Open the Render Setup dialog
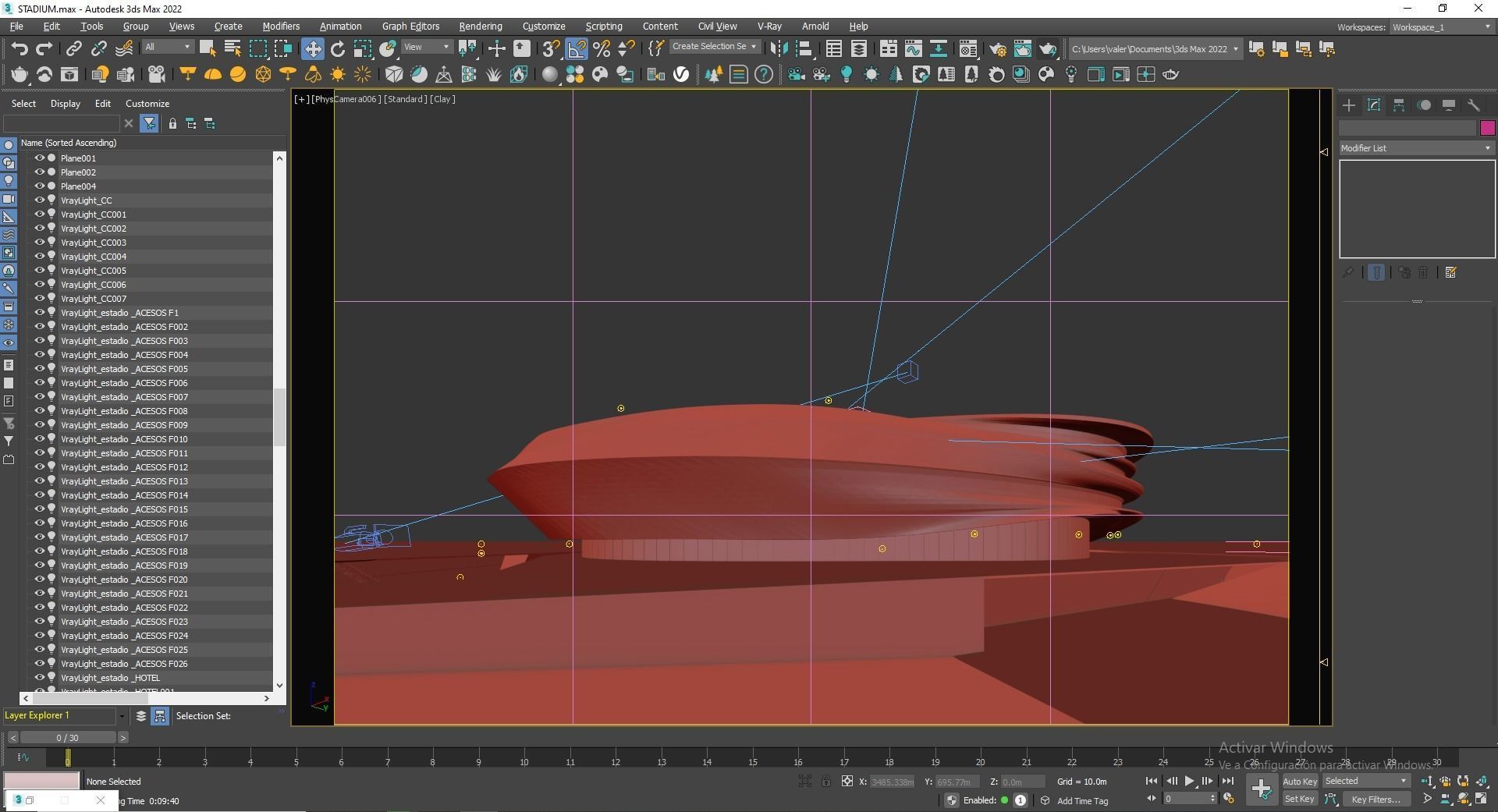Image resolution: width=1498 pixels, height=812 pixels. coord(998,49)
